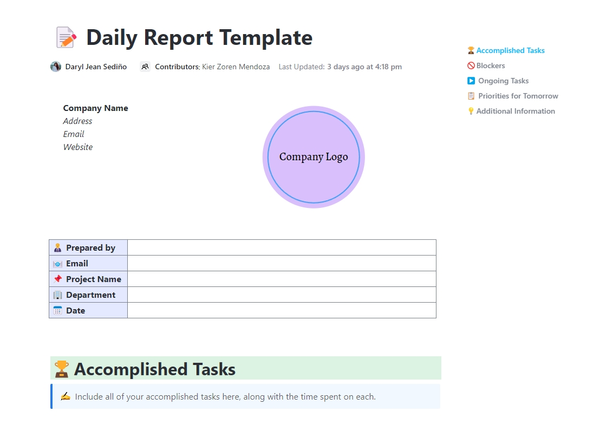Click the purple Company Logo circle
The height and width of the screenshot is (425, 600).
coord(313,157)
